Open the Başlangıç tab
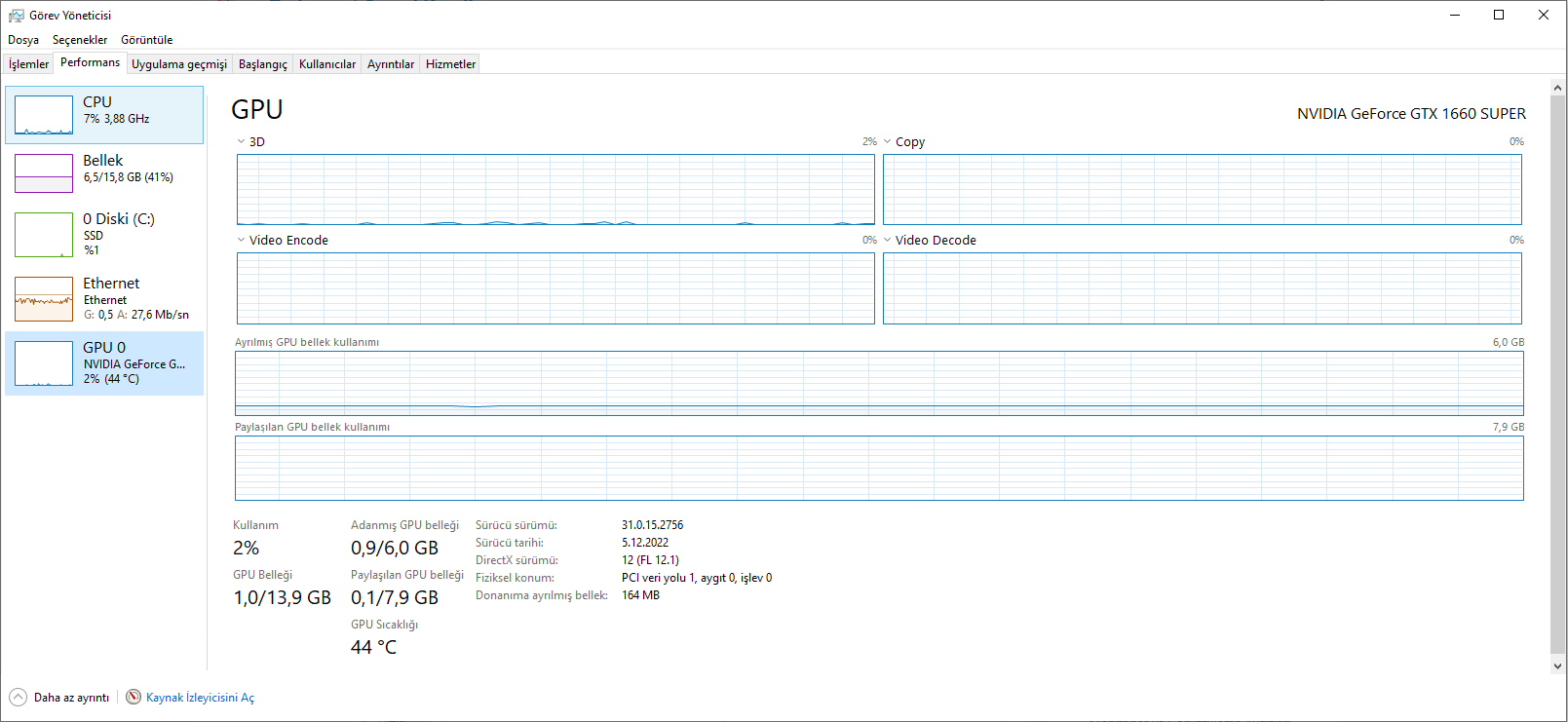The width and height of the screenshot is (1568, 722). coord(263,64)
